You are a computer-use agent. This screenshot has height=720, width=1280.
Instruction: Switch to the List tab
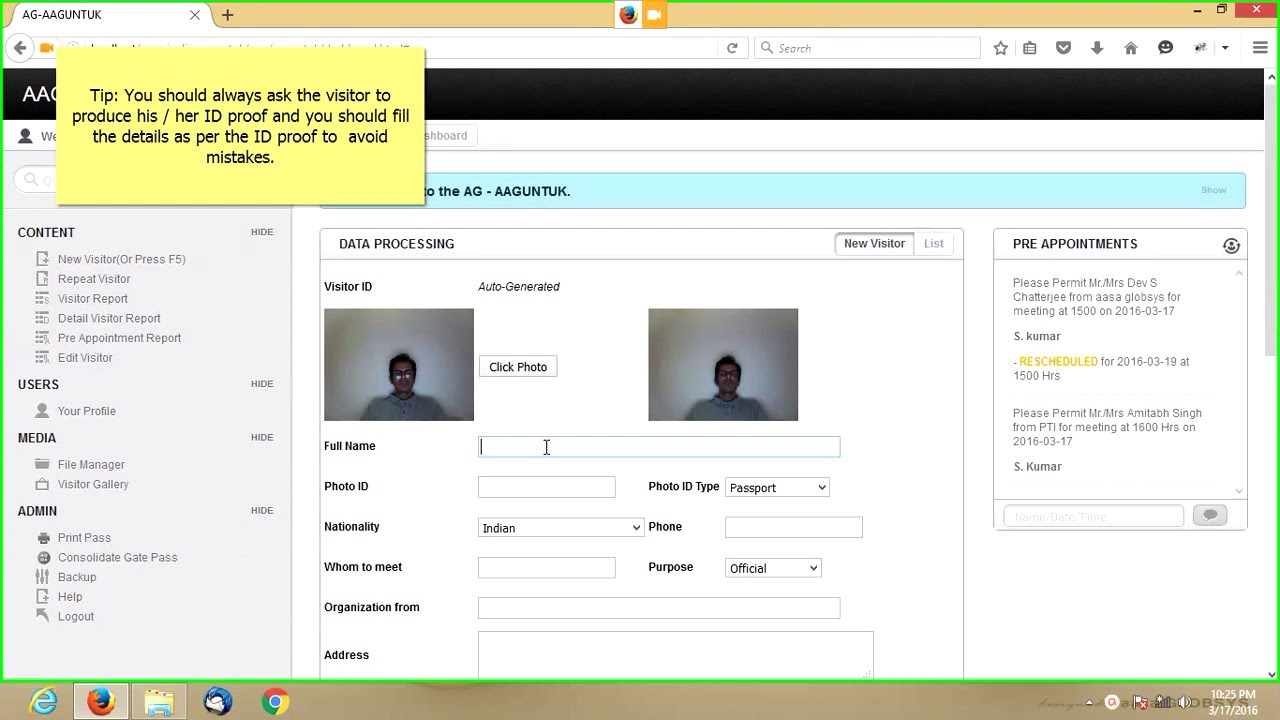click(x=933, y=244)
